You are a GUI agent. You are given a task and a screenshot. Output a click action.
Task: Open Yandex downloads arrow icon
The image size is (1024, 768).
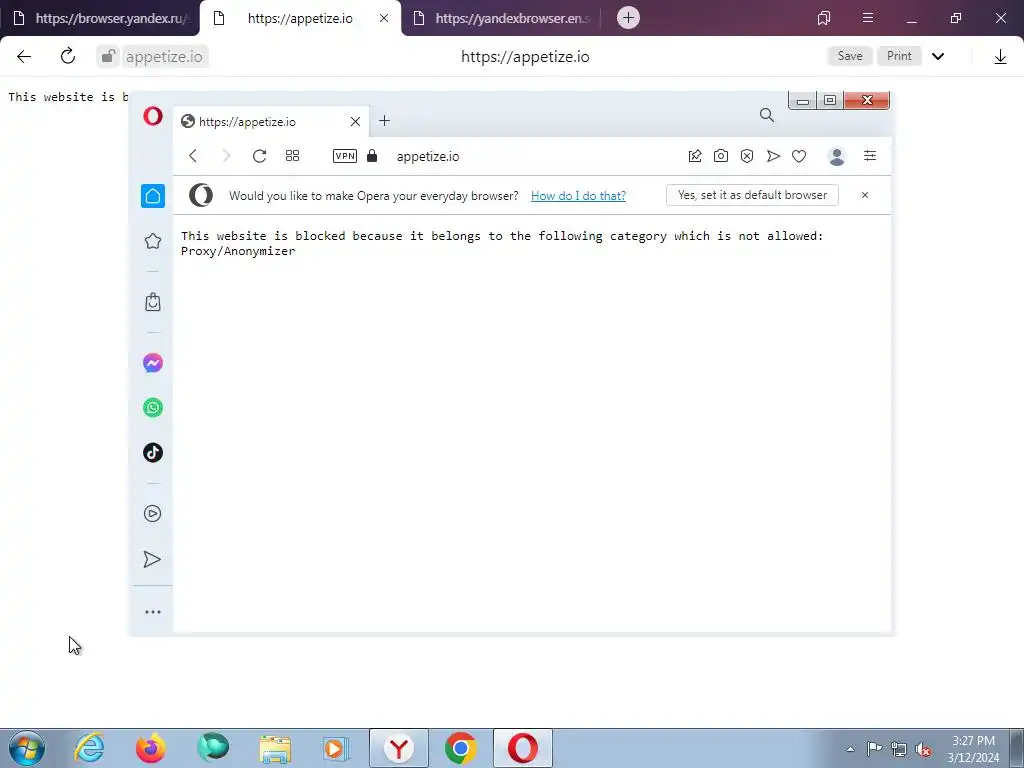click(1000, 57)
